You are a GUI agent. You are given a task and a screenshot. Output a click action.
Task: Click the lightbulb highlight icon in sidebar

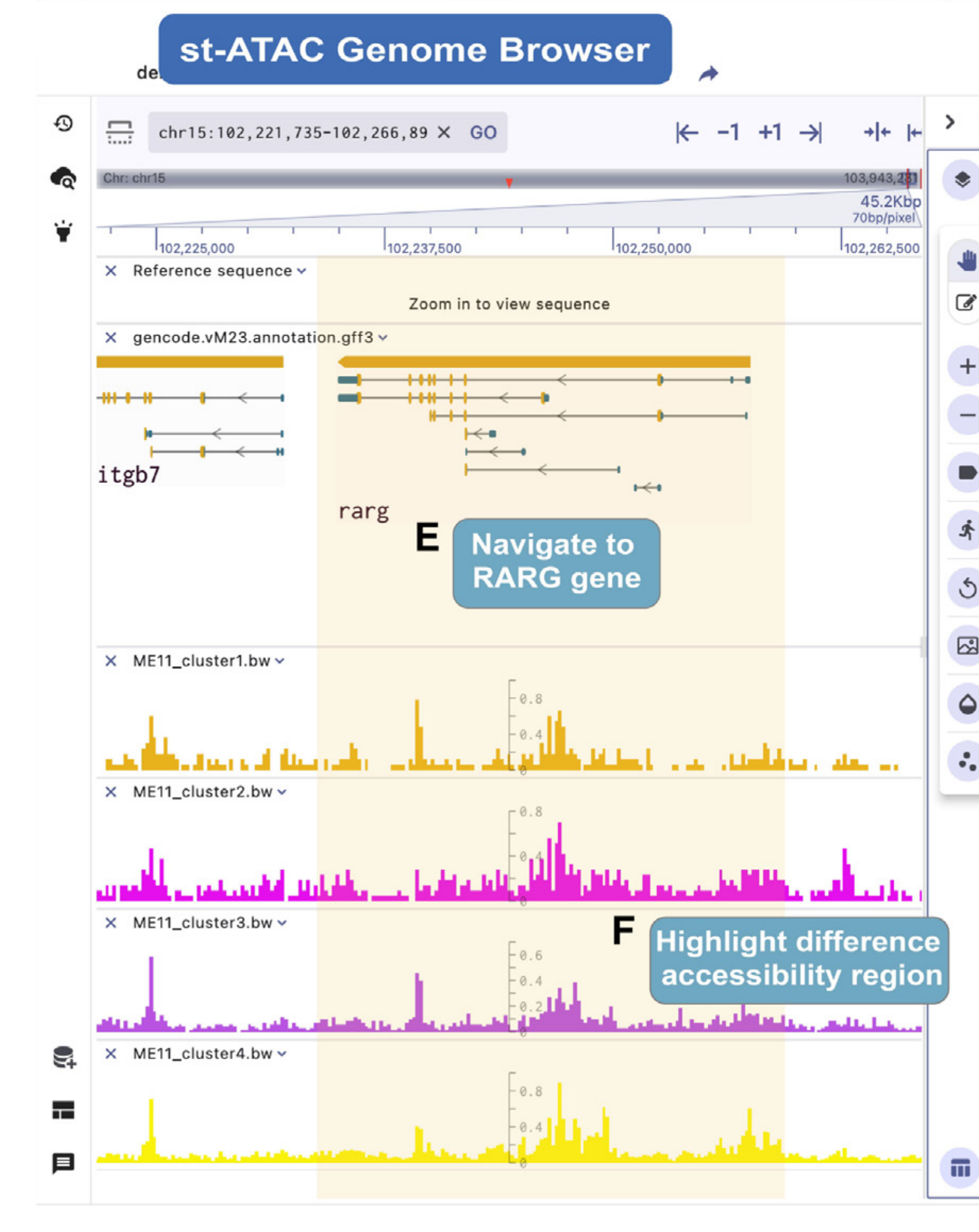pyautogui.click(x=64, y=231)
